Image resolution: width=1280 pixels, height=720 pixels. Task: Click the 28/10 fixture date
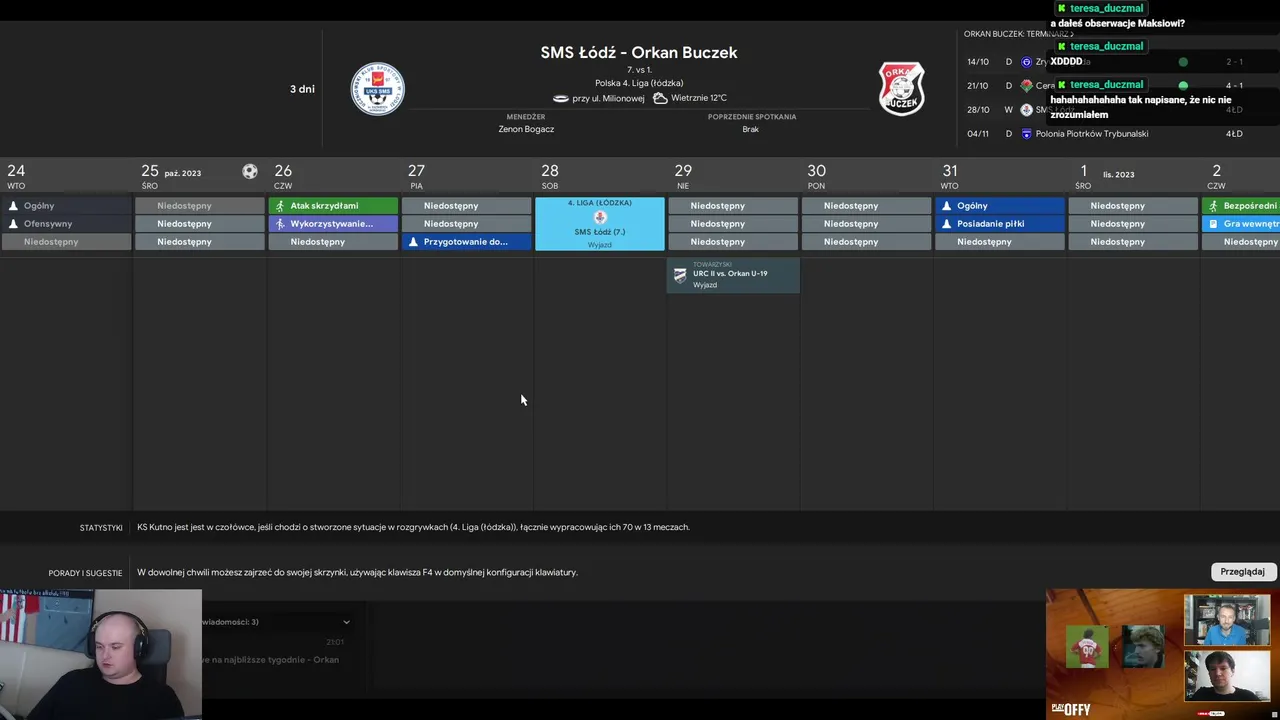pos(978,110)
